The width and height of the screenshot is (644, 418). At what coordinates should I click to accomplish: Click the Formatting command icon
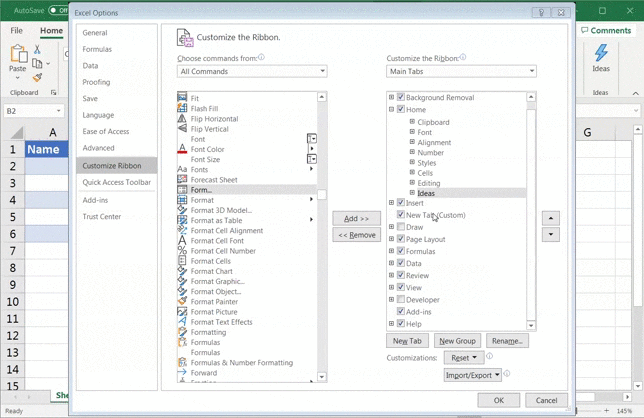pyautogui.click(x=182, y=332)
